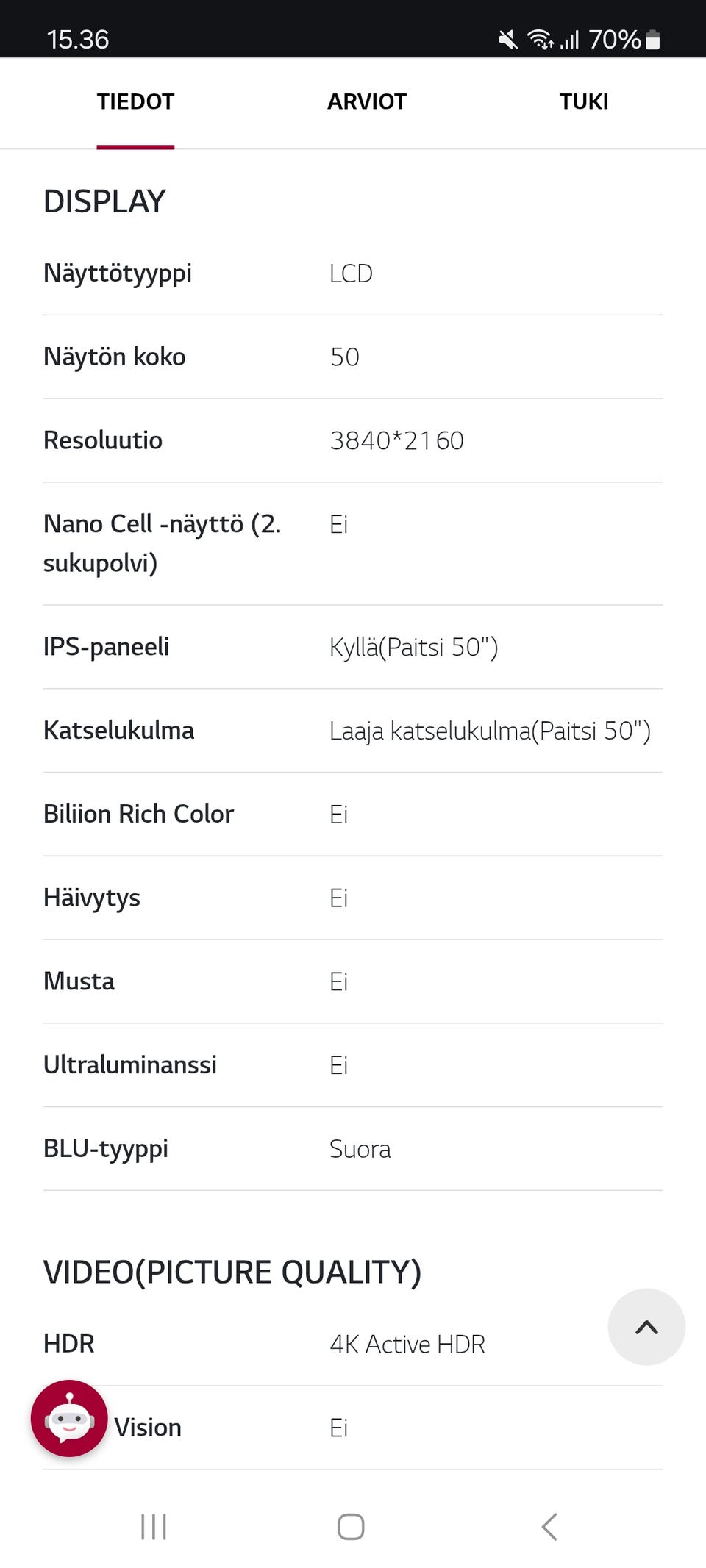The height and width of the screenshot is (1568, 706).
Task: Tap the IPS-paneeli specification label
Action: [x=107, y=647]
